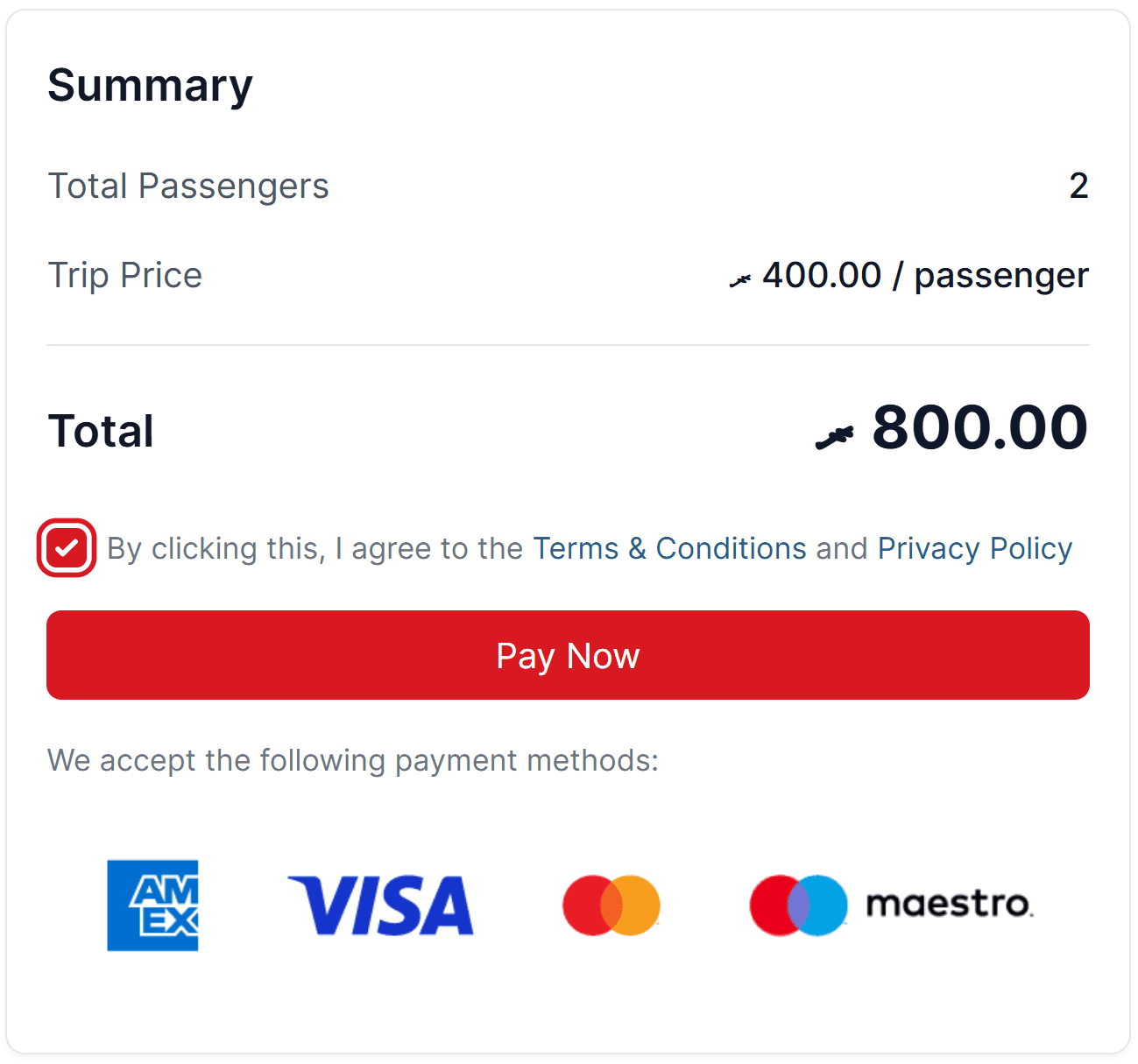Select the Maestro payment option
This screenshot has height=1064, width=1138.
pos(891,905)
